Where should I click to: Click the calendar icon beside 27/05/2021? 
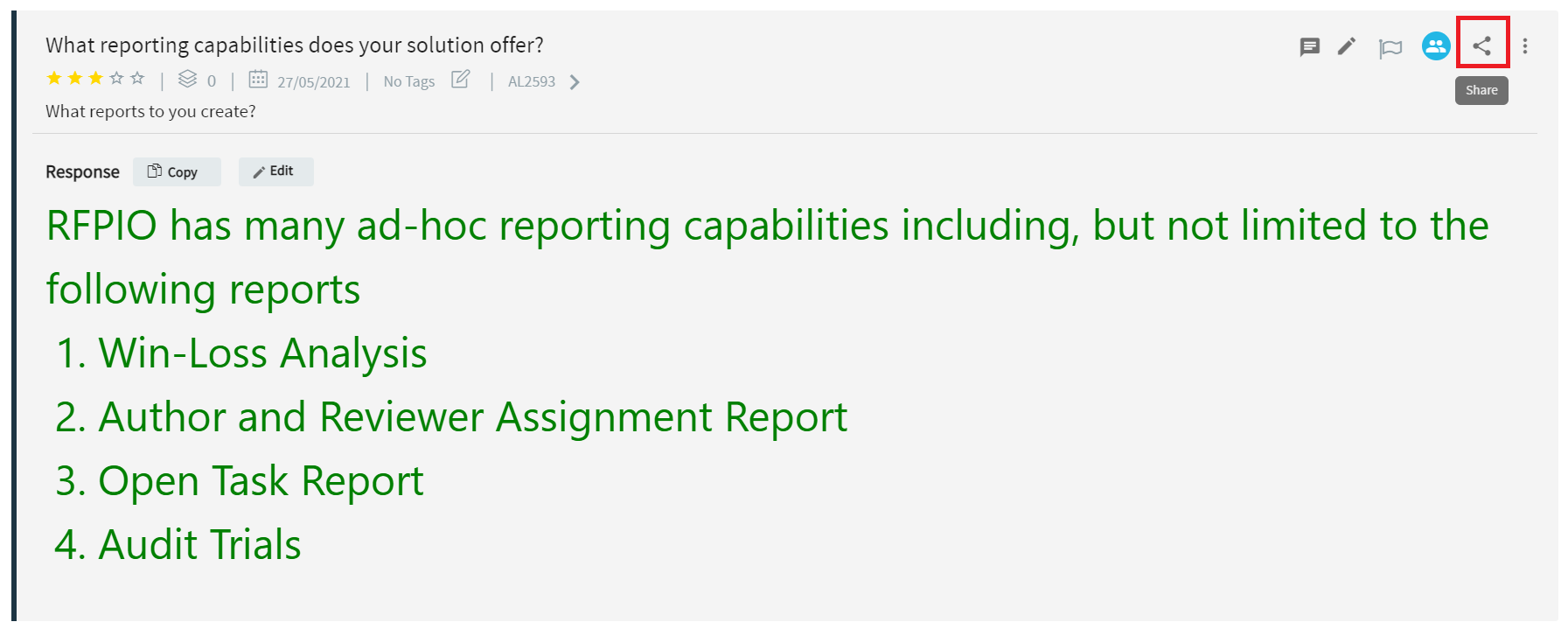click(258, 80)
